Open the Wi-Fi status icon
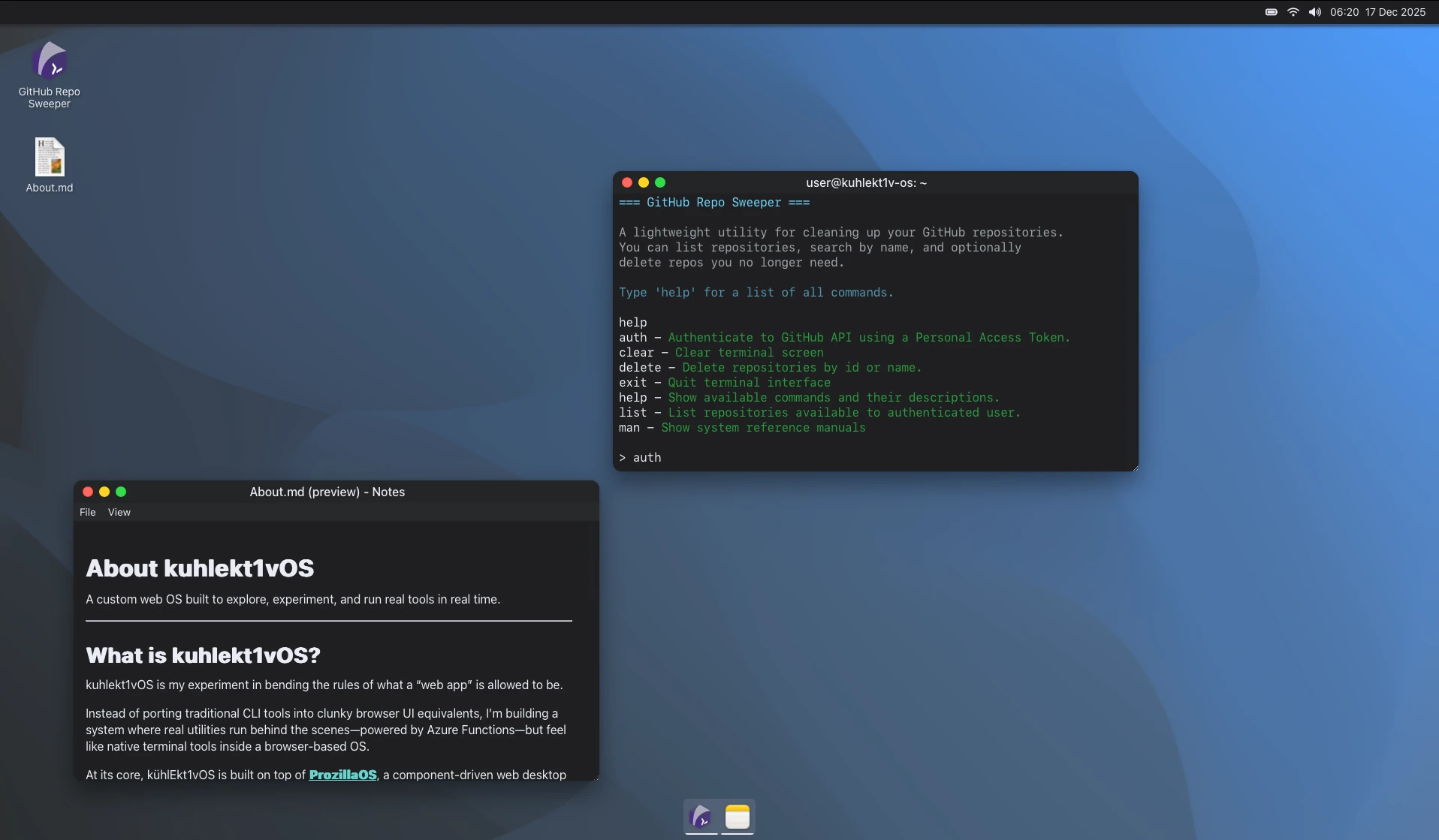This screenshot has height=840, width=1439. coord(1293,12)
